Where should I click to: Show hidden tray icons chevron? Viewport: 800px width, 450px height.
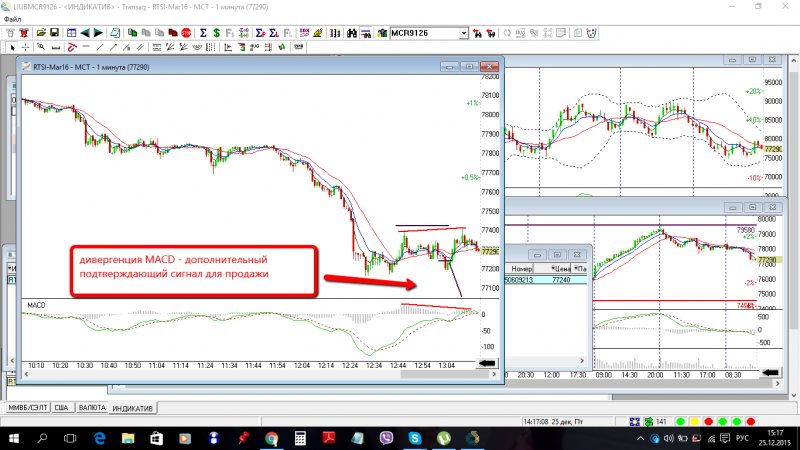tap(640, 438)
